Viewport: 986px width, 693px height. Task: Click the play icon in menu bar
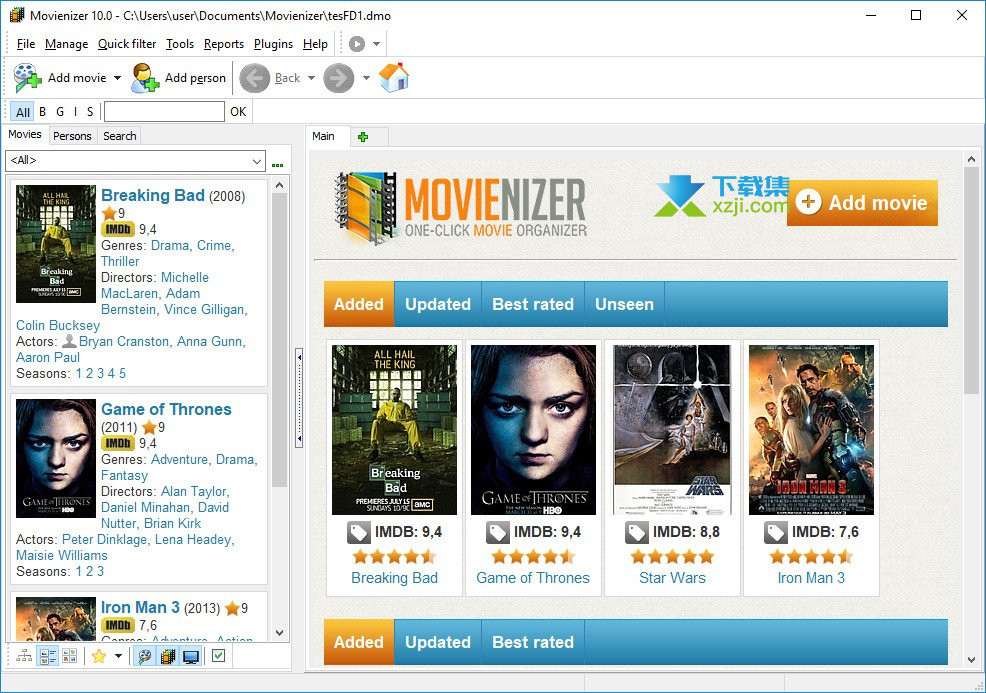tap(357, 44)
